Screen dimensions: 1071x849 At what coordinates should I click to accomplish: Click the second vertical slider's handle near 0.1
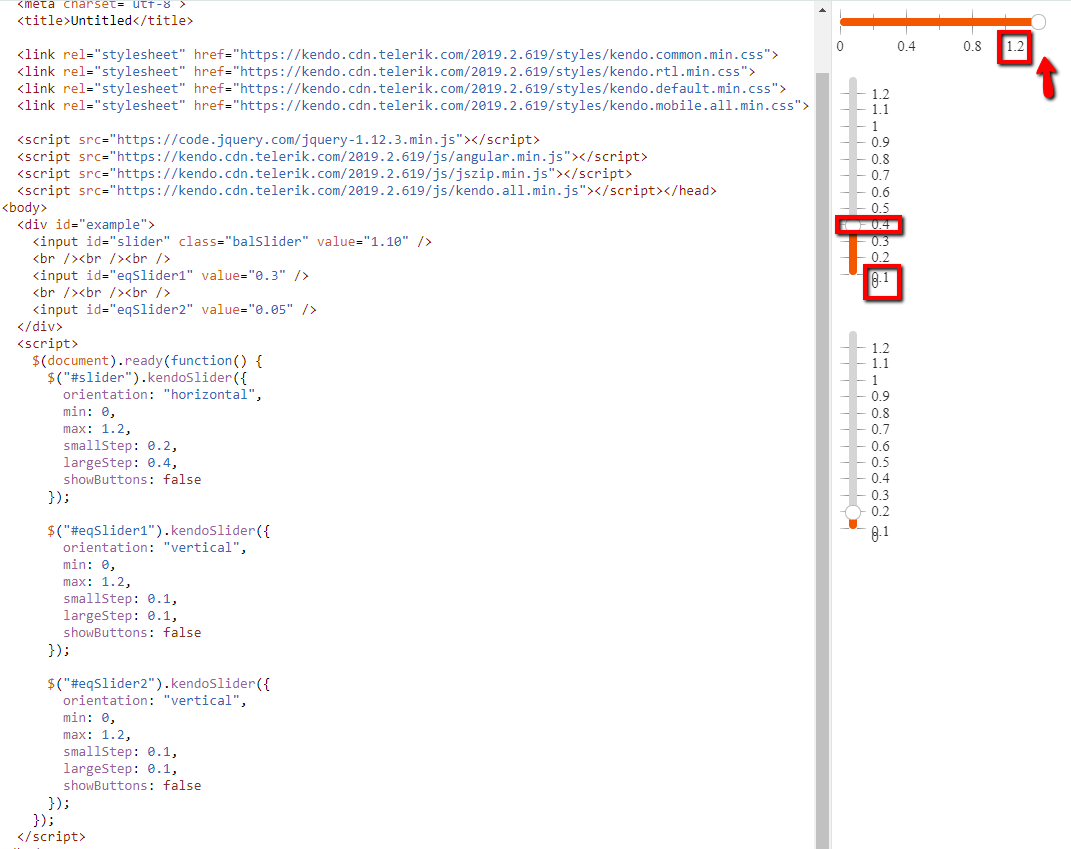pyautogui.click(x=851, y=511)
